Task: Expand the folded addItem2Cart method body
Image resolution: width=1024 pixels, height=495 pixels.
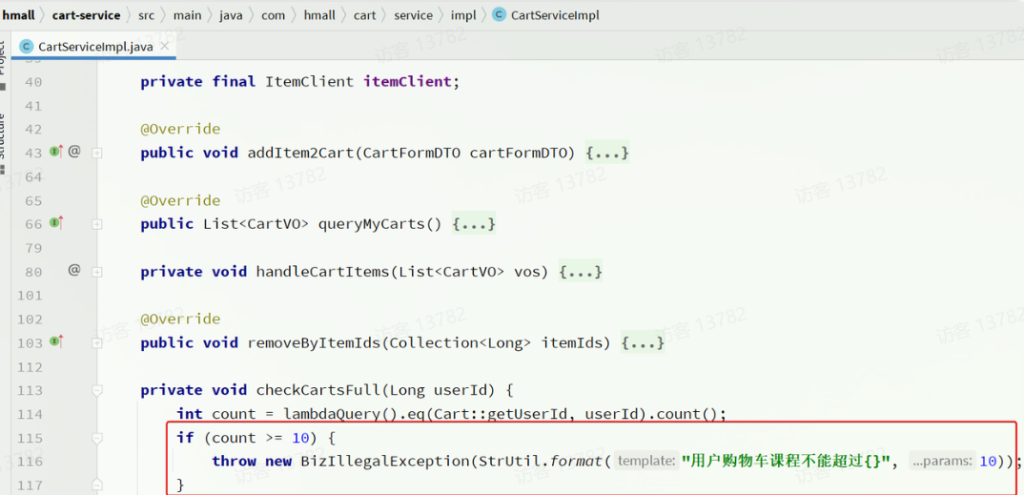Action: [x=606, y=153]
